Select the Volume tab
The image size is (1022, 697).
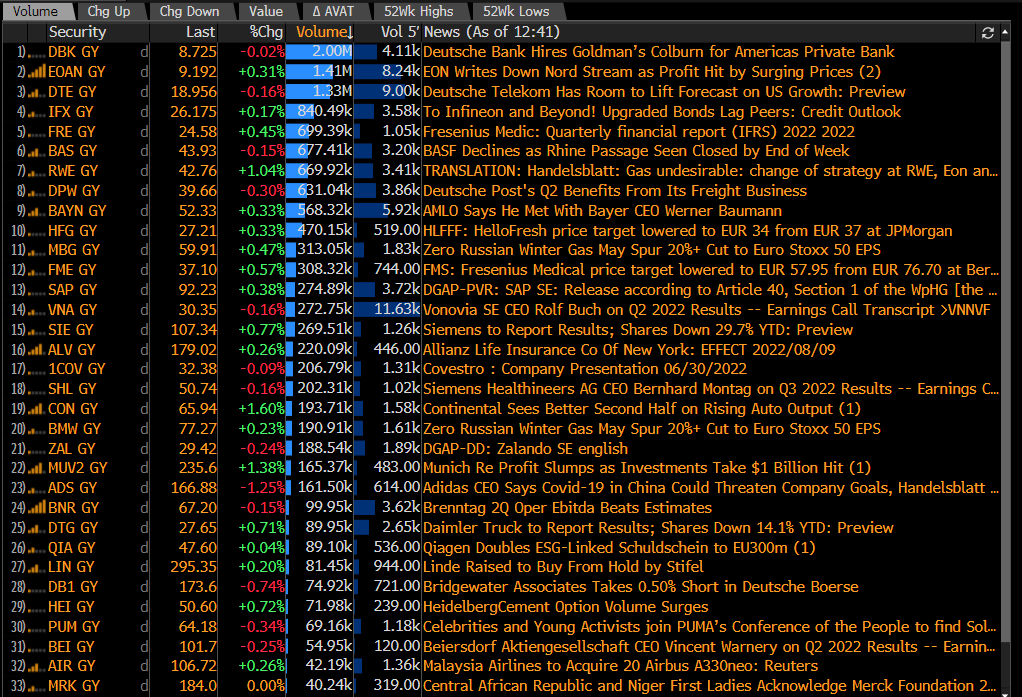(35, 11)
